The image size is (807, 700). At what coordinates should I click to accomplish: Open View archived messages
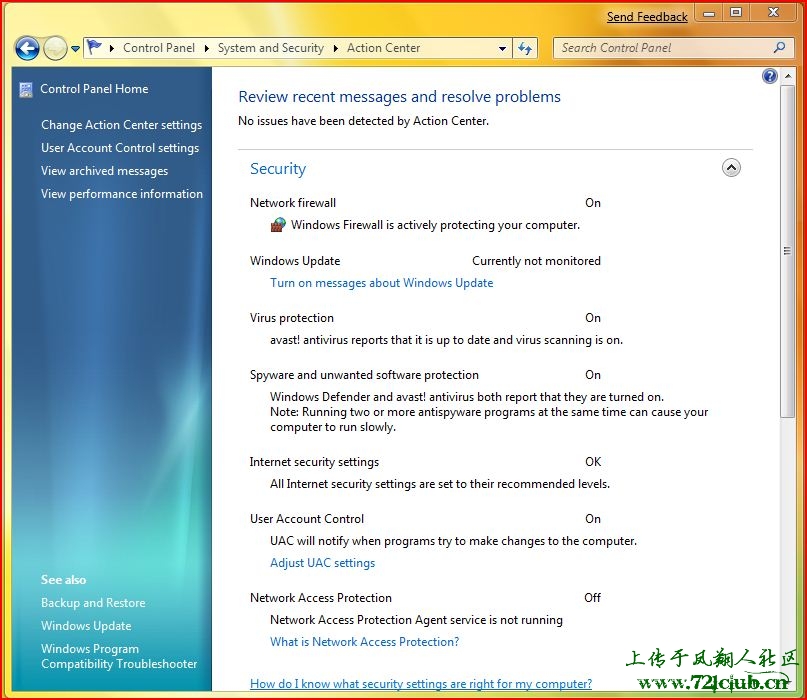[104, 171]
